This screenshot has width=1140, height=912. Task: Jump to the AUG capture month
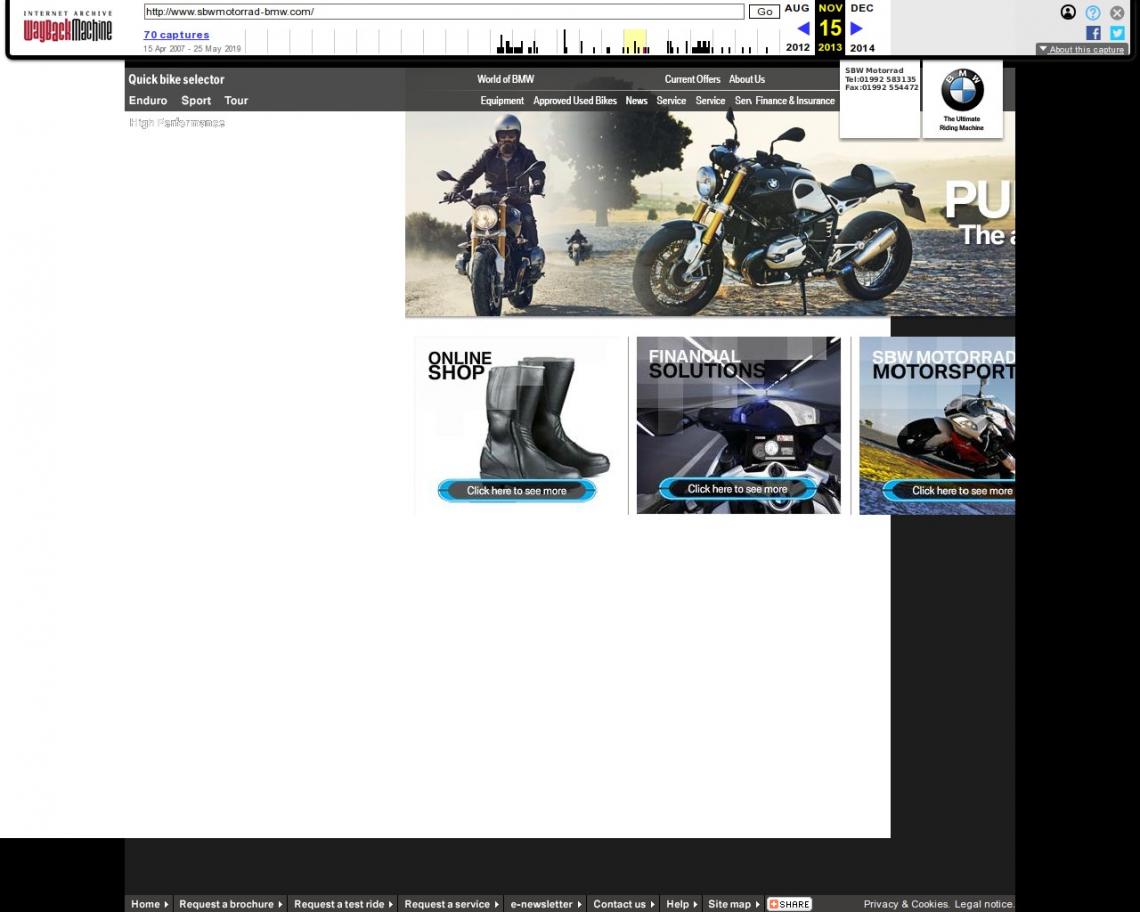(797, 8)
